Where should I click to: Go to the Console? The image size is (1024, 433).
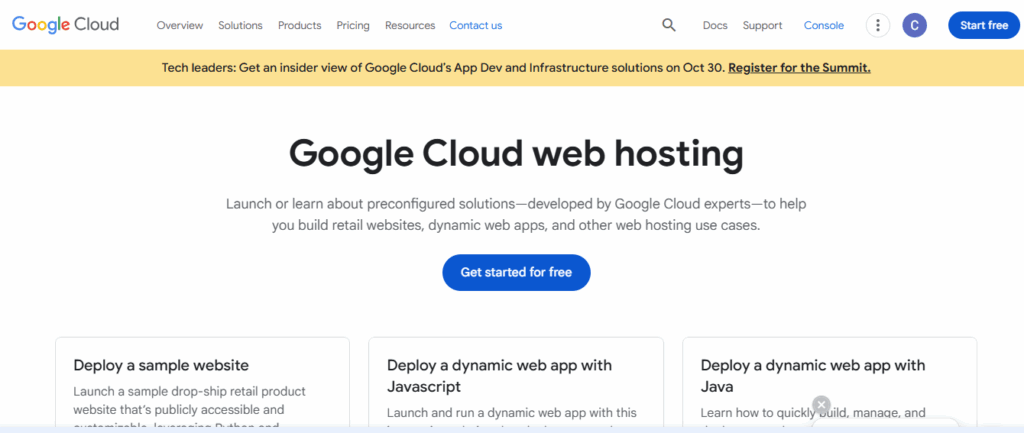[824, 25]
